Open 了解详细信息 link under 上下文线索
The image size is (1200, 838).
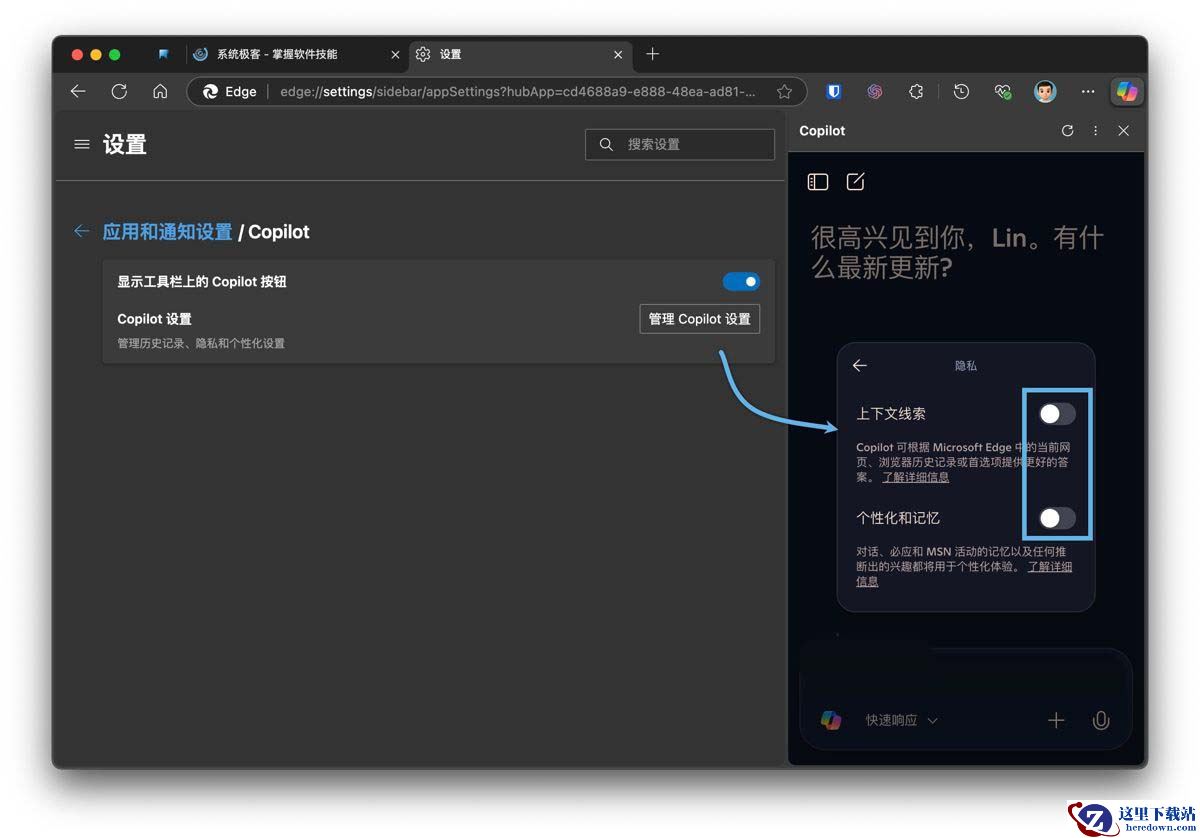(915, 478)
